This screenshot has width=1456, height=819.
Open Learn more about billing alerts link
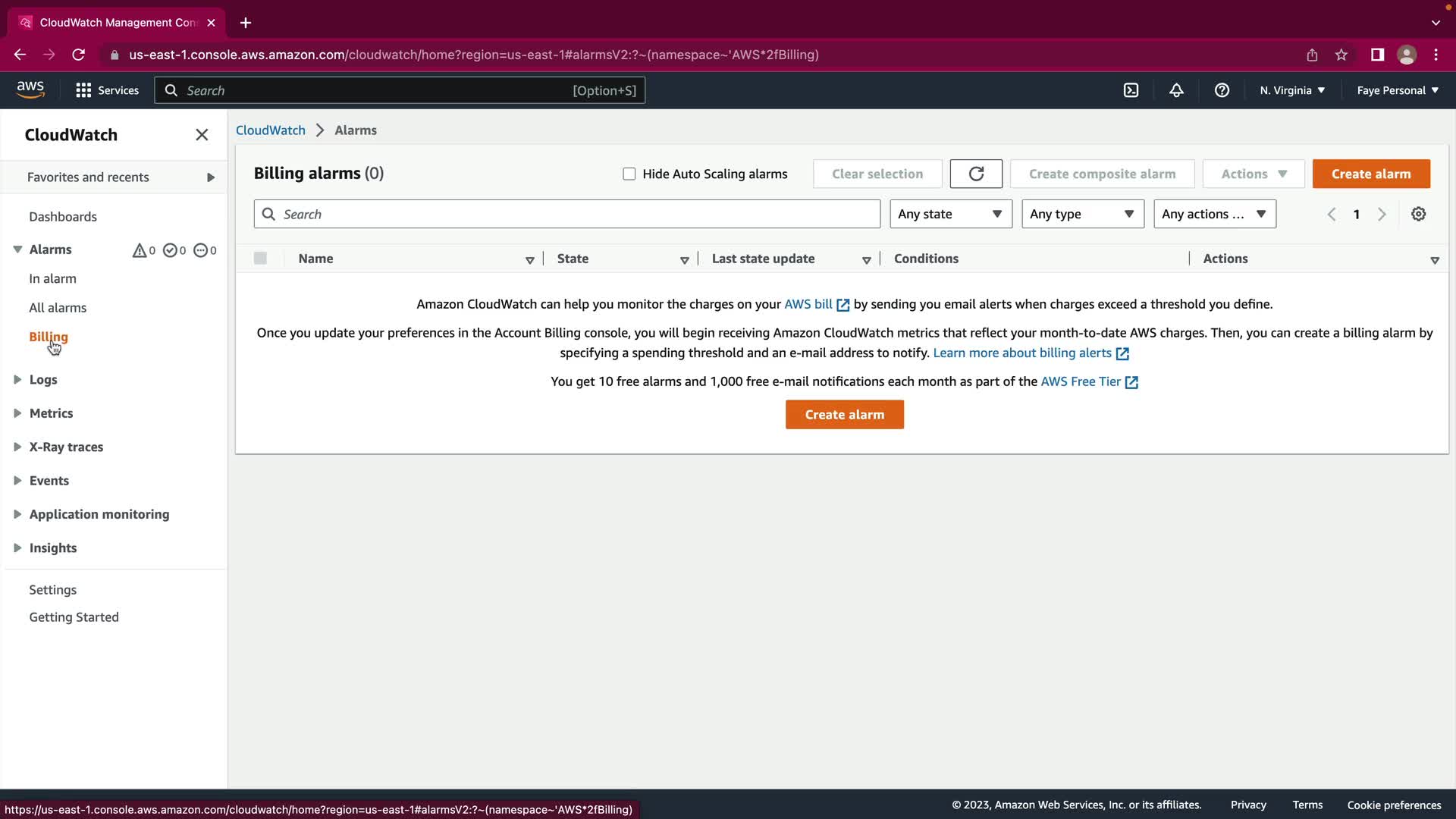click(x=1022, y=353)
